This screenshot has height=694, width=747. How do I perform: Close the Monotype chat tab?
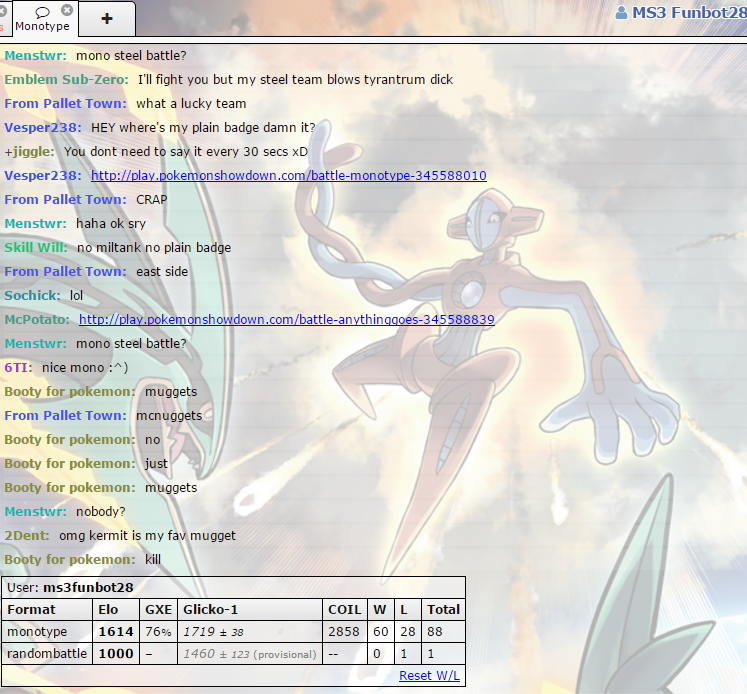(x=67, y=10)
